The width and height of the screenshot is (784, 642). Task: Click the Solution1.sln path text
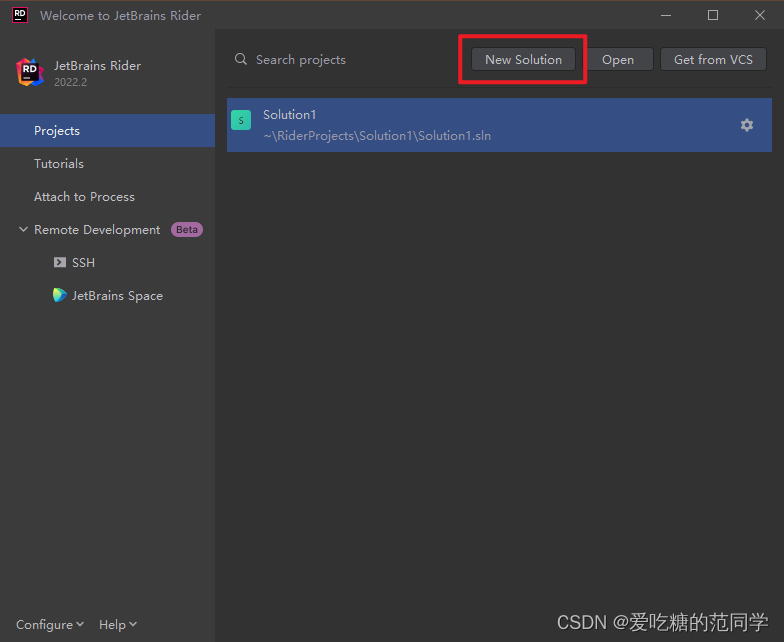pyautogui.click(x=377, y=136)
